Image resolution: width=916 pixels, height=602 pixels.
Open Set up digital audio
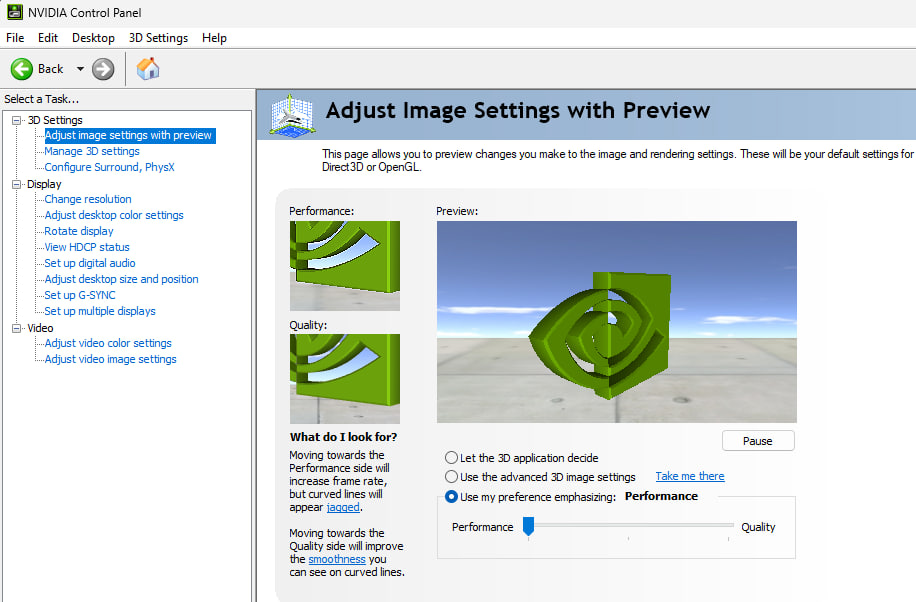click(90, 263)
